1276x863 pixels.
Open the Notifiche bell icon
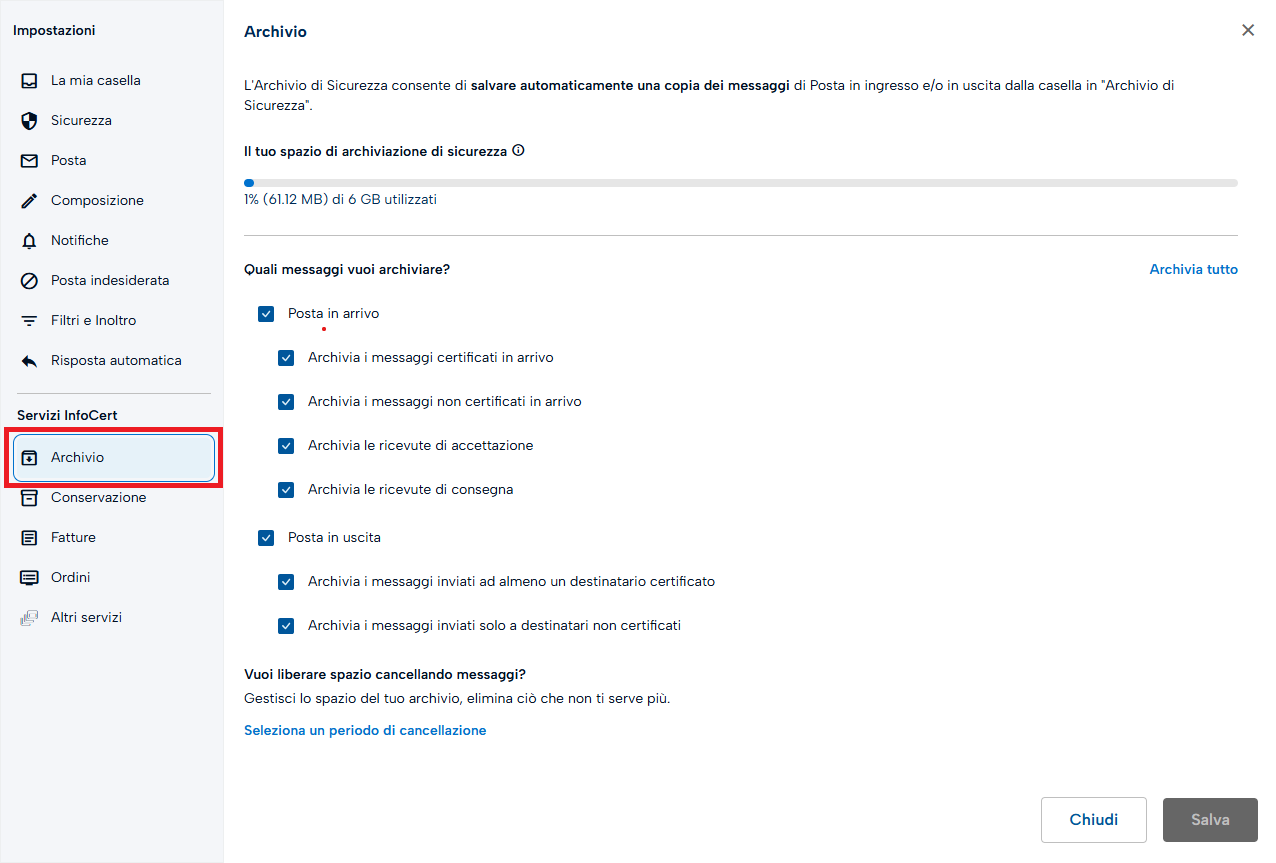pos(30,241)
